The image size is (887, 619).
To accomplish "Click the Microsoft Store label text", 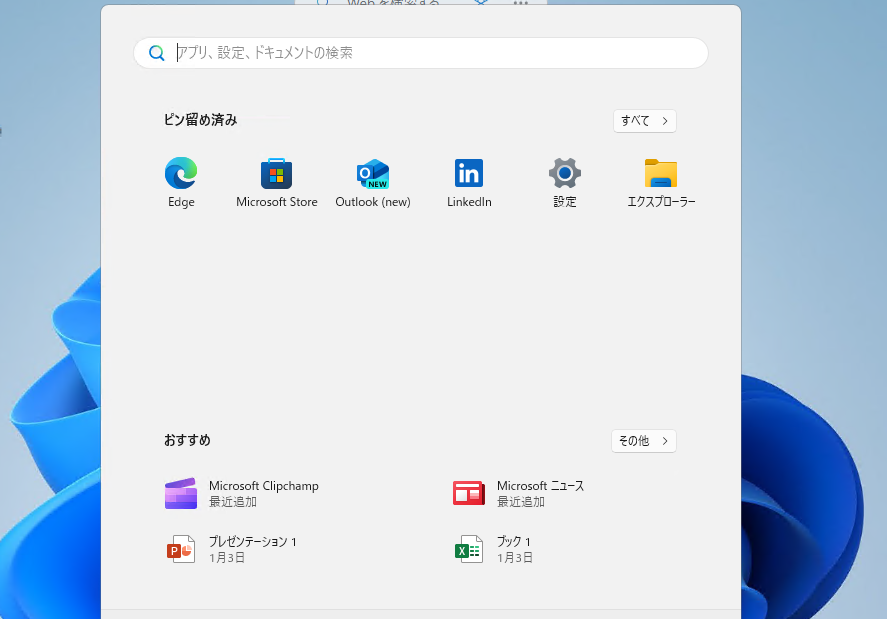I will 277,202.
